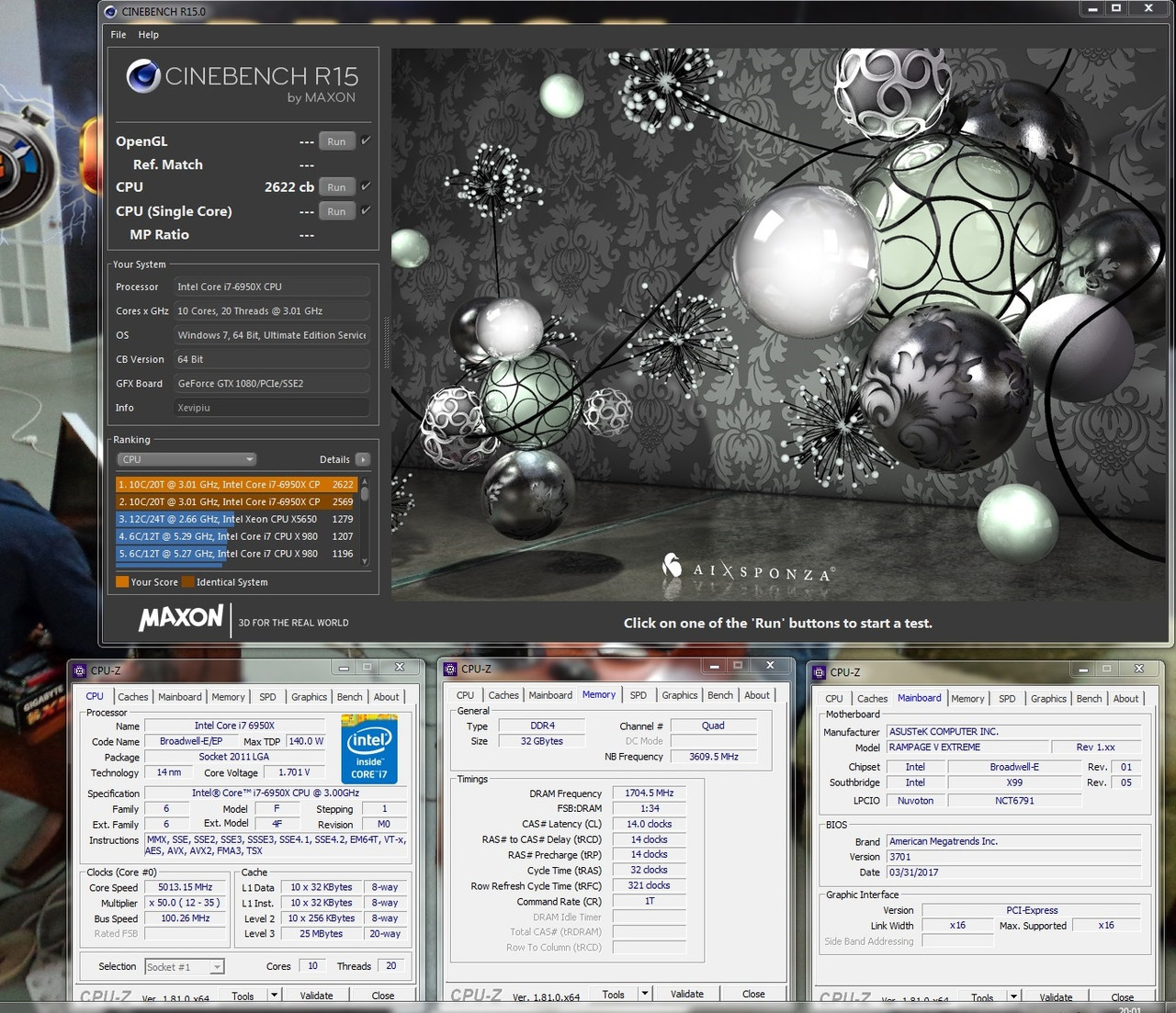Screen dimensions: 1176x1013
Task: Open the File menu in Cinebench
Action: (x=119, y=35)
